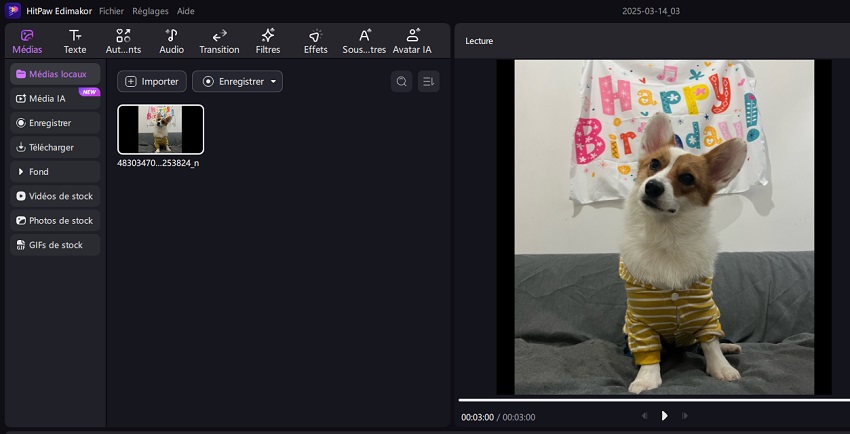Expand the Fond section arrow
This screenshot has width=850, height=434.
pos(21,172)
